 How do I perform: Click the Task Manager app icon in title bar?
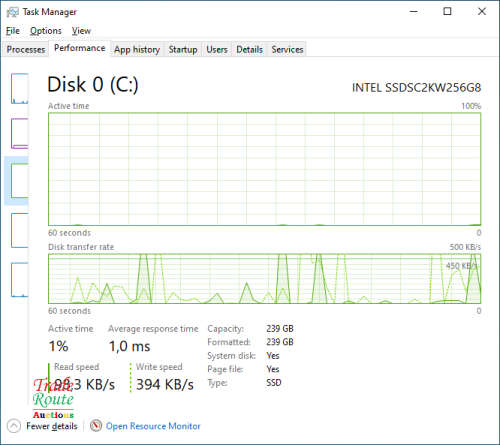tap(13, 12)
